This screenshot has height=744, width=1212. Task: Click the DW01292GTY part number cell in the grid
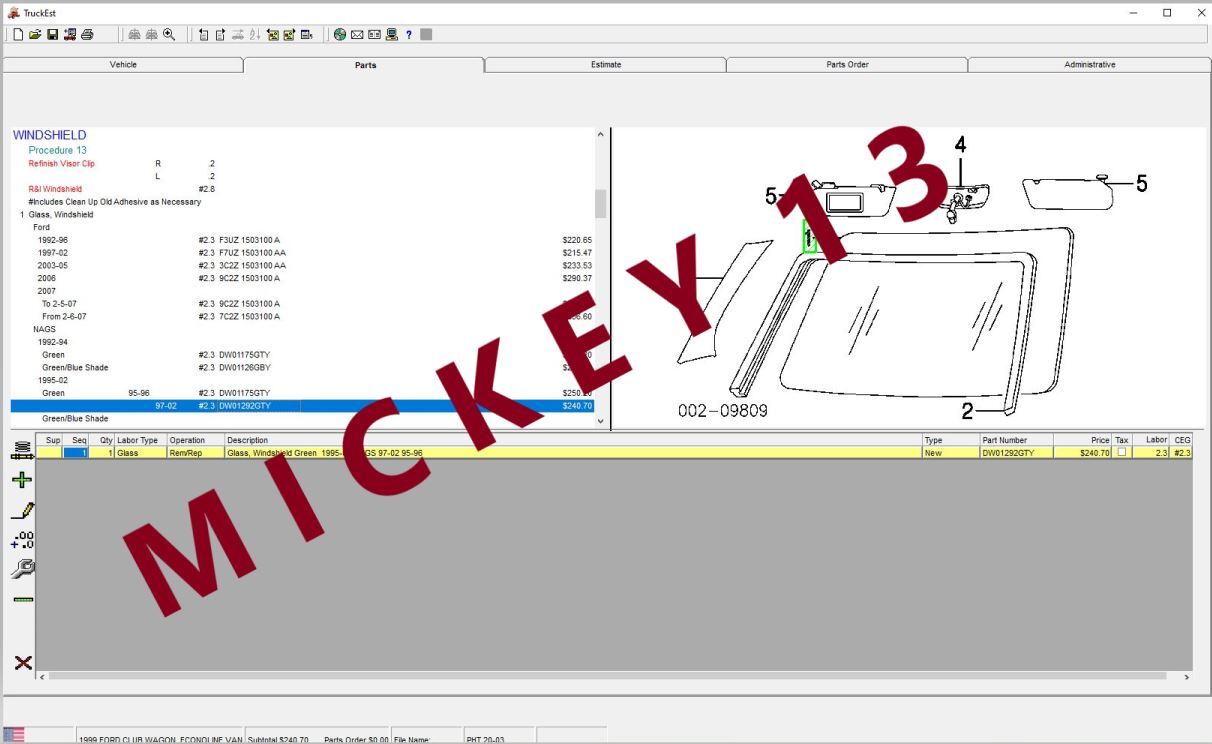pos(1018,453)
